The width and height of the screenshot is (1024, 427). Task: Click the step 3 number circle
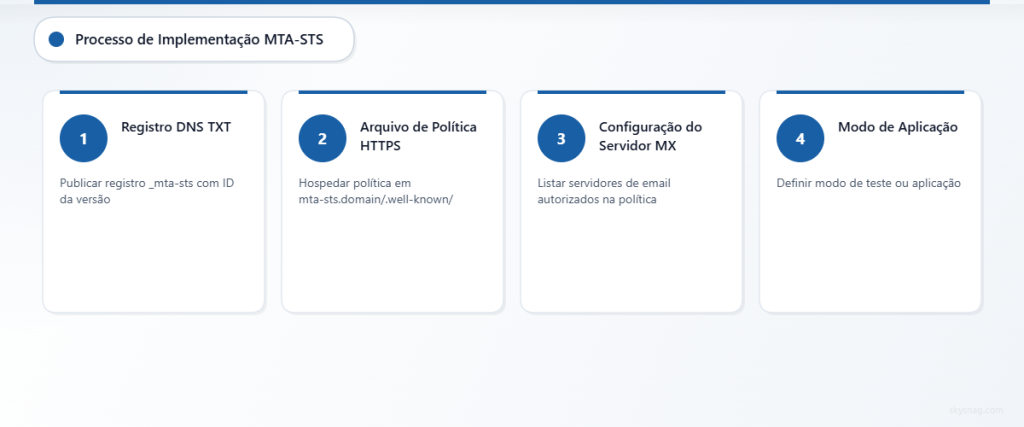[562, 138]
